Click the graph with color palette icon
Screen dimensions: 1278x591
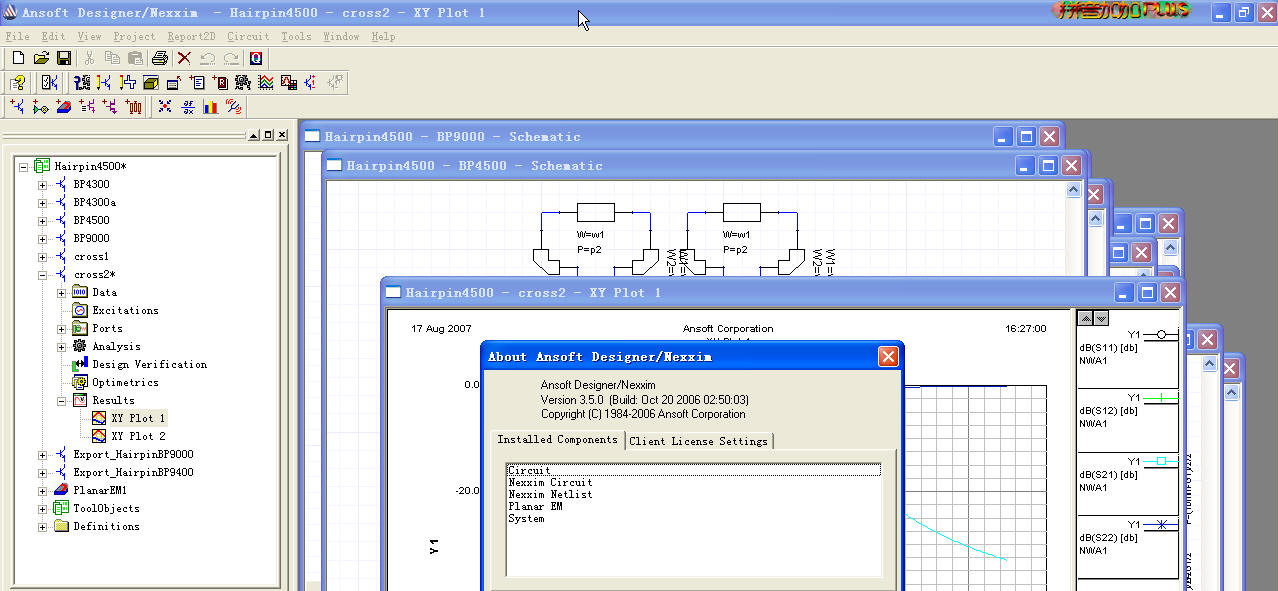(x=289, y=83)
